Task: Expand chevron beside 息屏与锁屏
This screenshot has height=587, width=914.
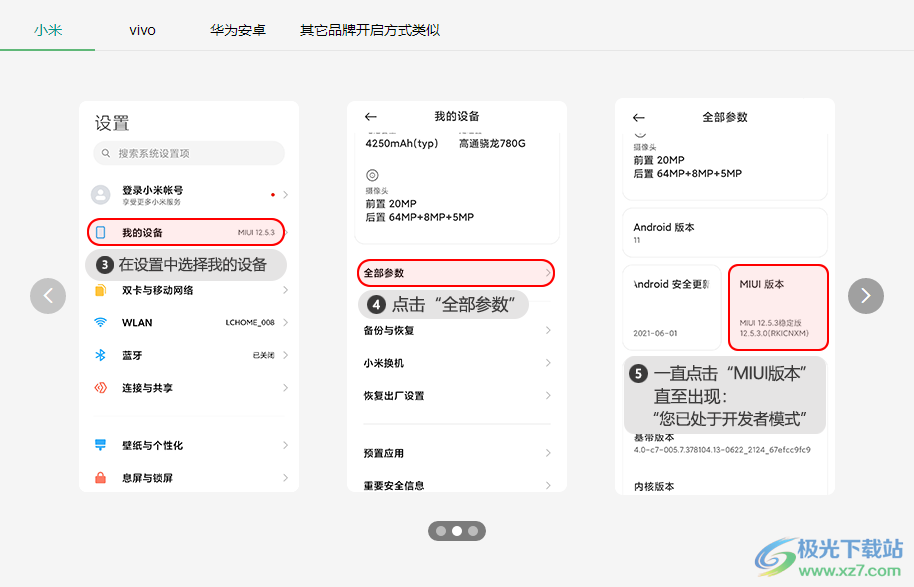Action: 286,478
